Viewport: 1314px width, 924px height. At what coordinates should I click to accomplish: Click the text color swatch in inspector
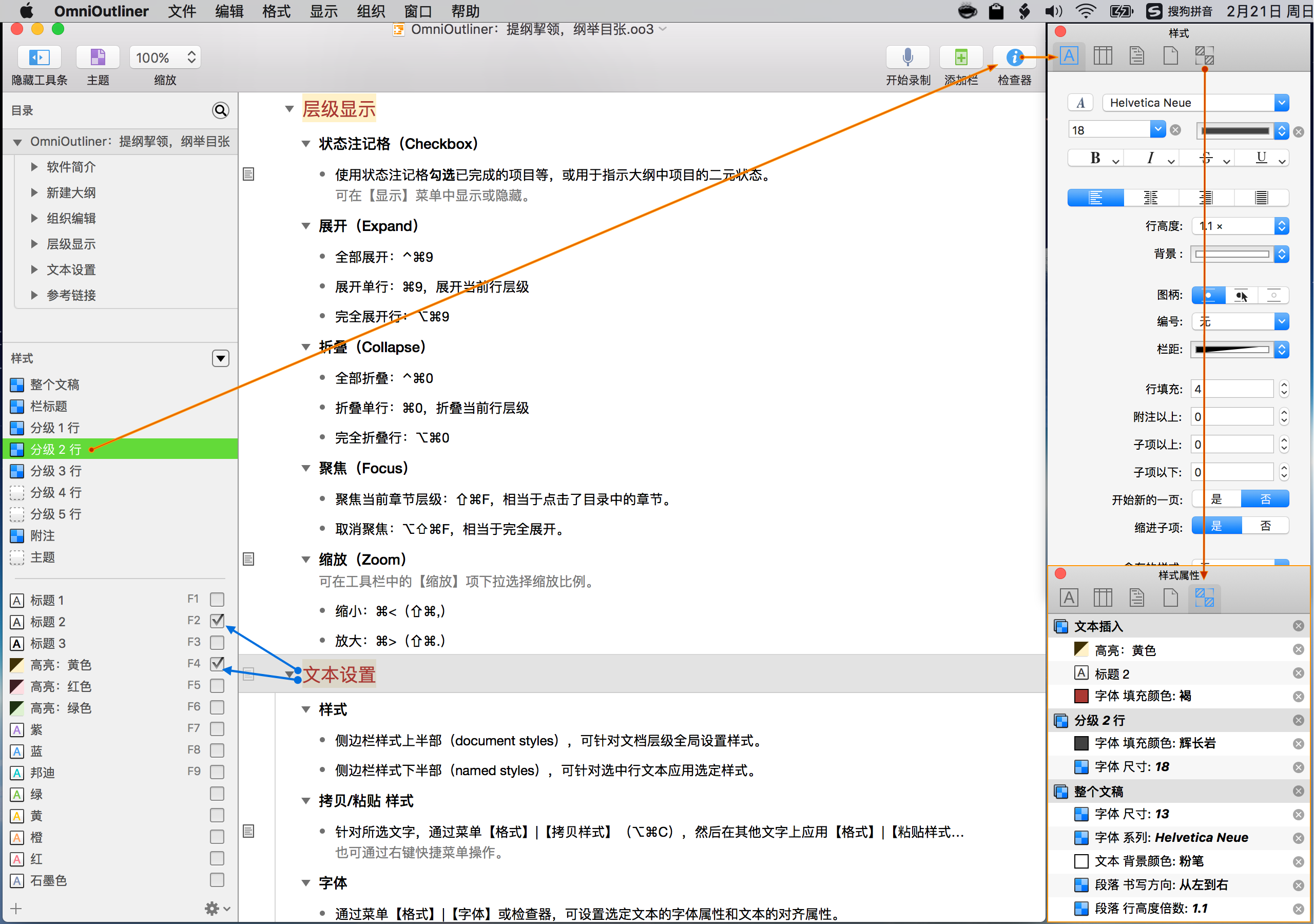coord(1235,130)
